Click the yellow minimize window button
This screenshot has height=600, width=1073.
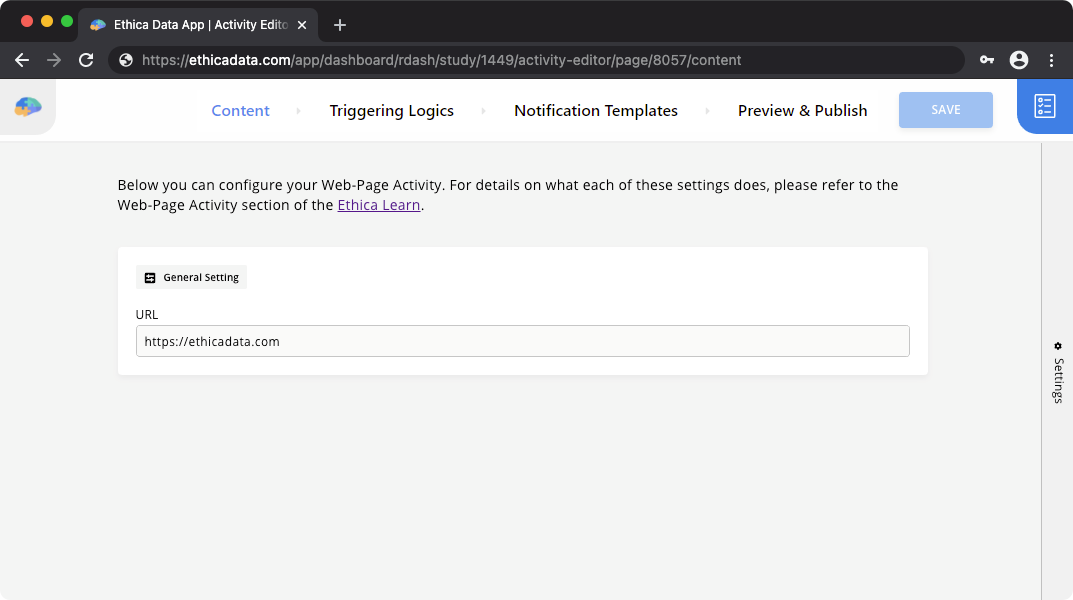point(47,21)
